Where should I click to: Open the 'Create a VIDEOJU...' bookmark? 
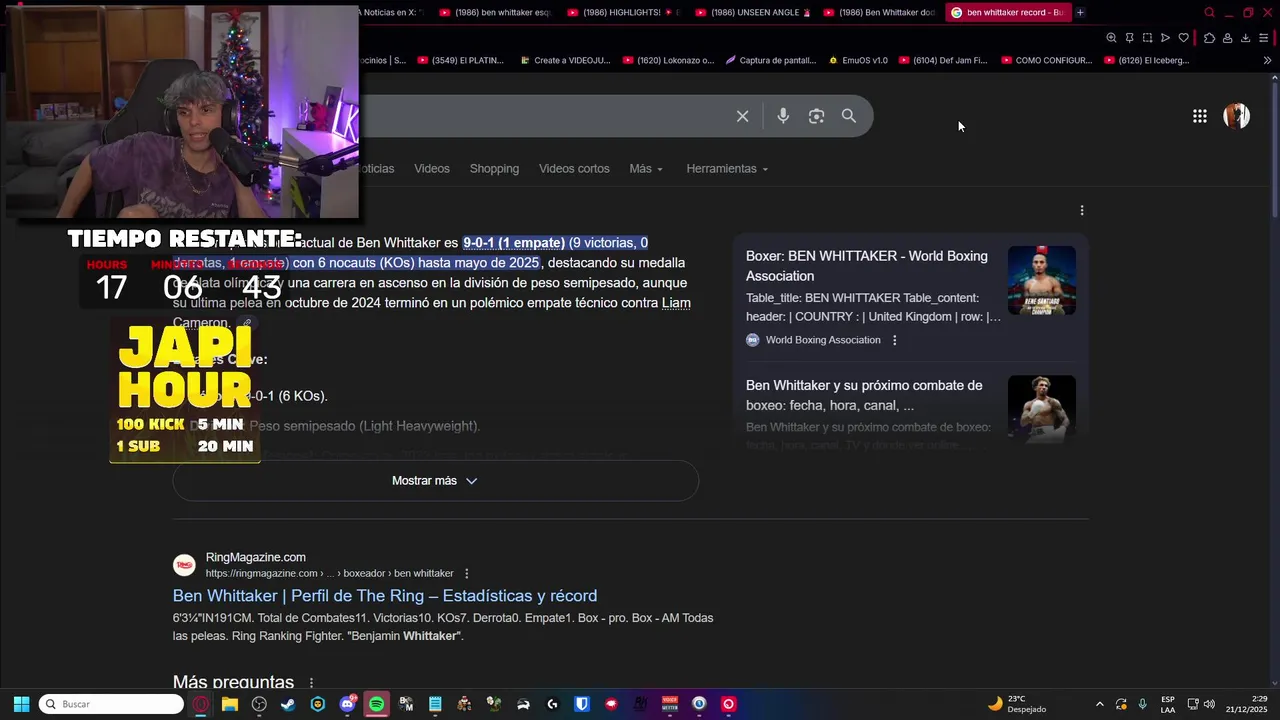coord(565,60)
